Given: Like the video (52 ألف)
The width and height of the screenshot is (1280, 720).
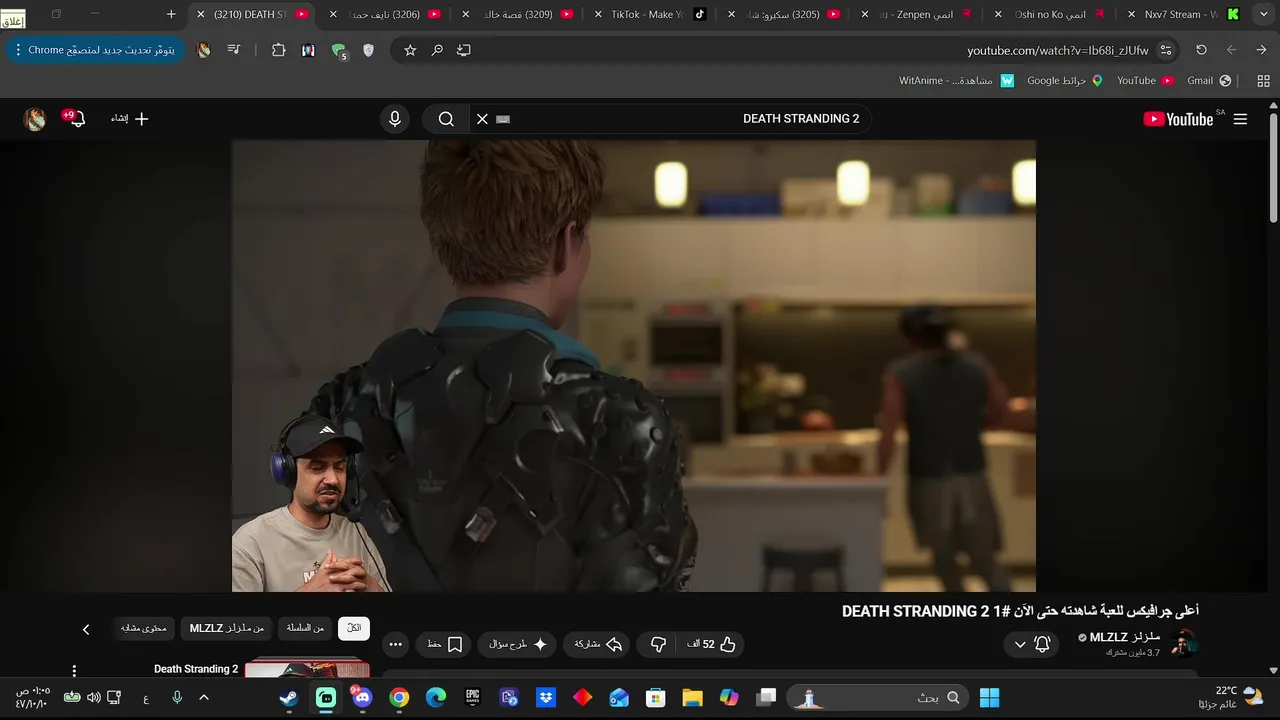Looking at the screenshot, I should pos(711,644).
